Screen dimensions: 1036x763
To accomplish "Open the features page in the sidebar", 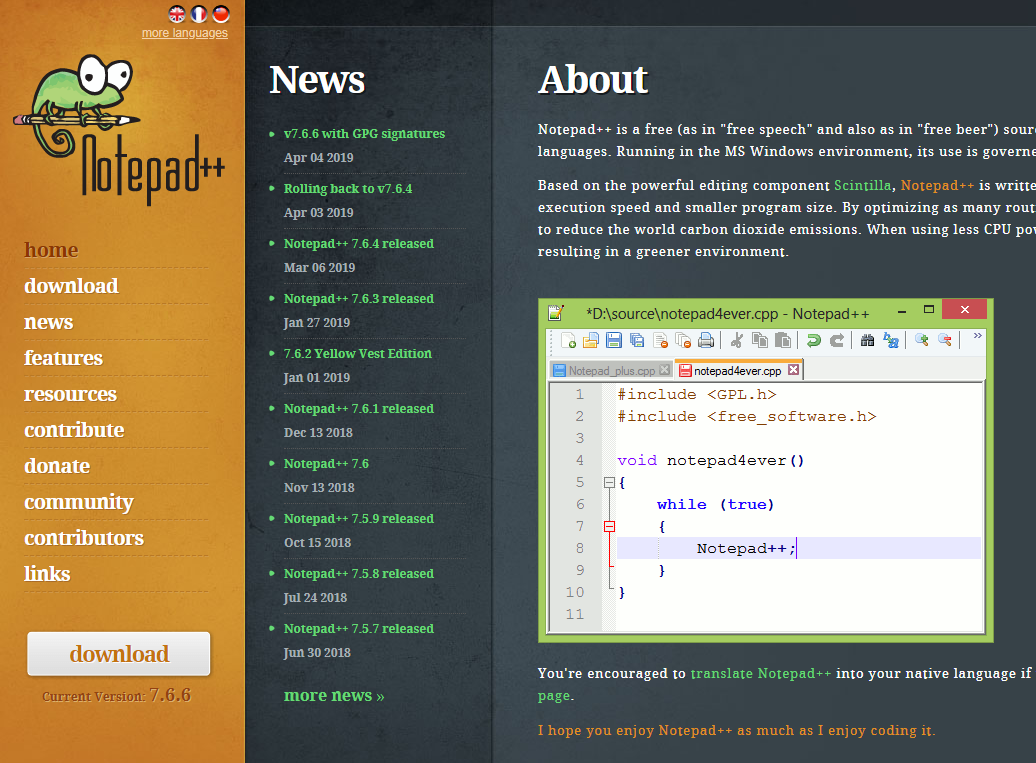I will pos(63,358).
